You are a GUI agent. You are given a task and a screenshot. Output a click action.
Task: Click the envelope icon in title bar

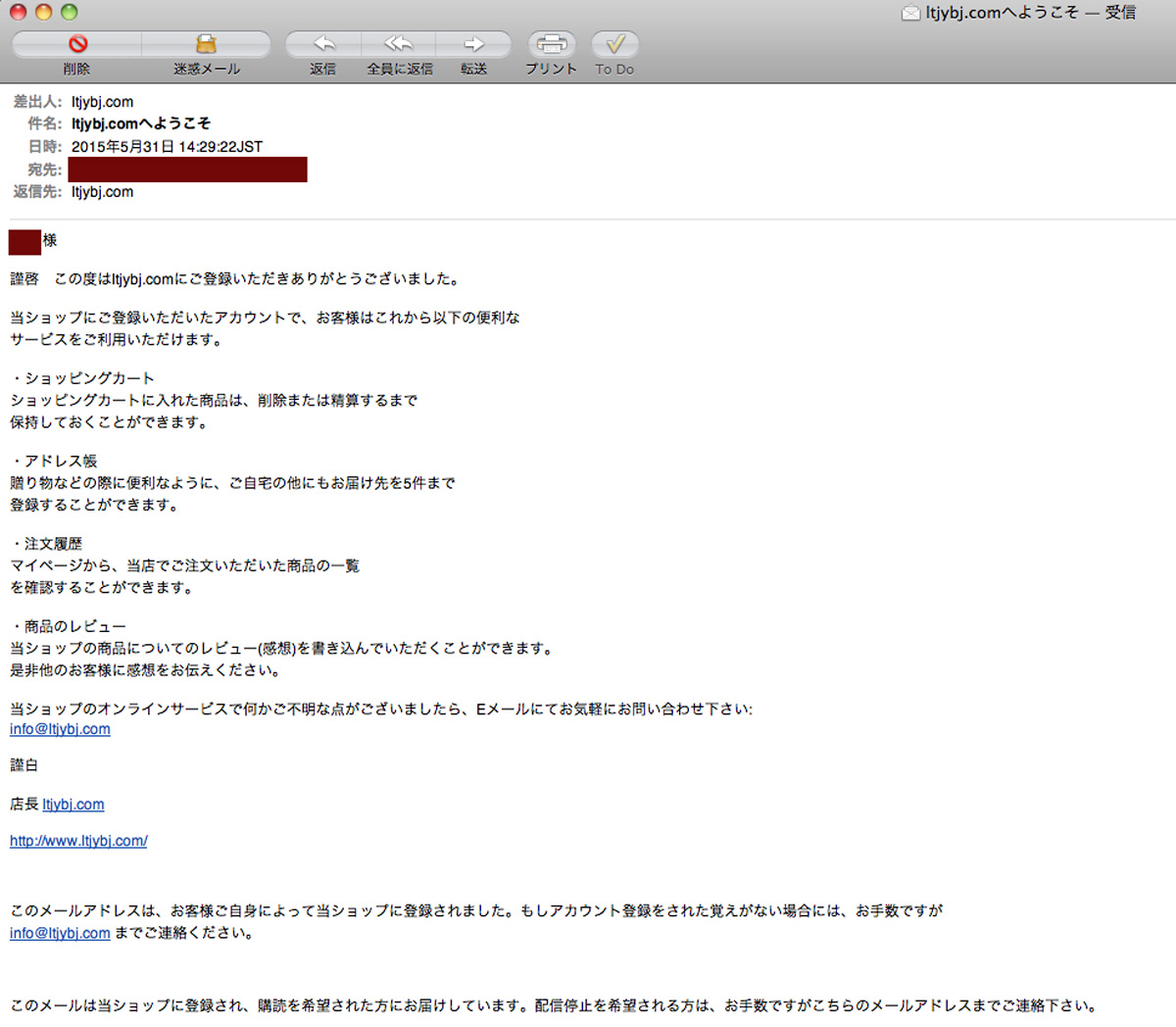tap(910, 13)
